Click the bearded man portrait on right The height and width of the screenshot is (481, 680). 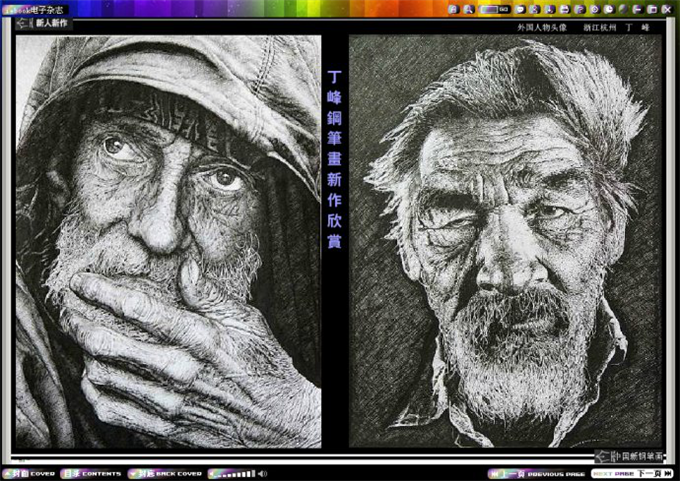pyautogui.click(x=506, y=242)
